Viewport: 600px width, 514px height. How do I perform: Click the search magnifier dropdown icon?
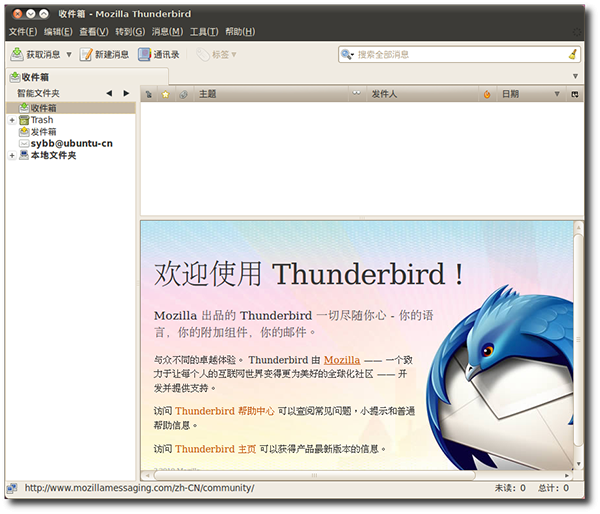(x=347, y=54)
